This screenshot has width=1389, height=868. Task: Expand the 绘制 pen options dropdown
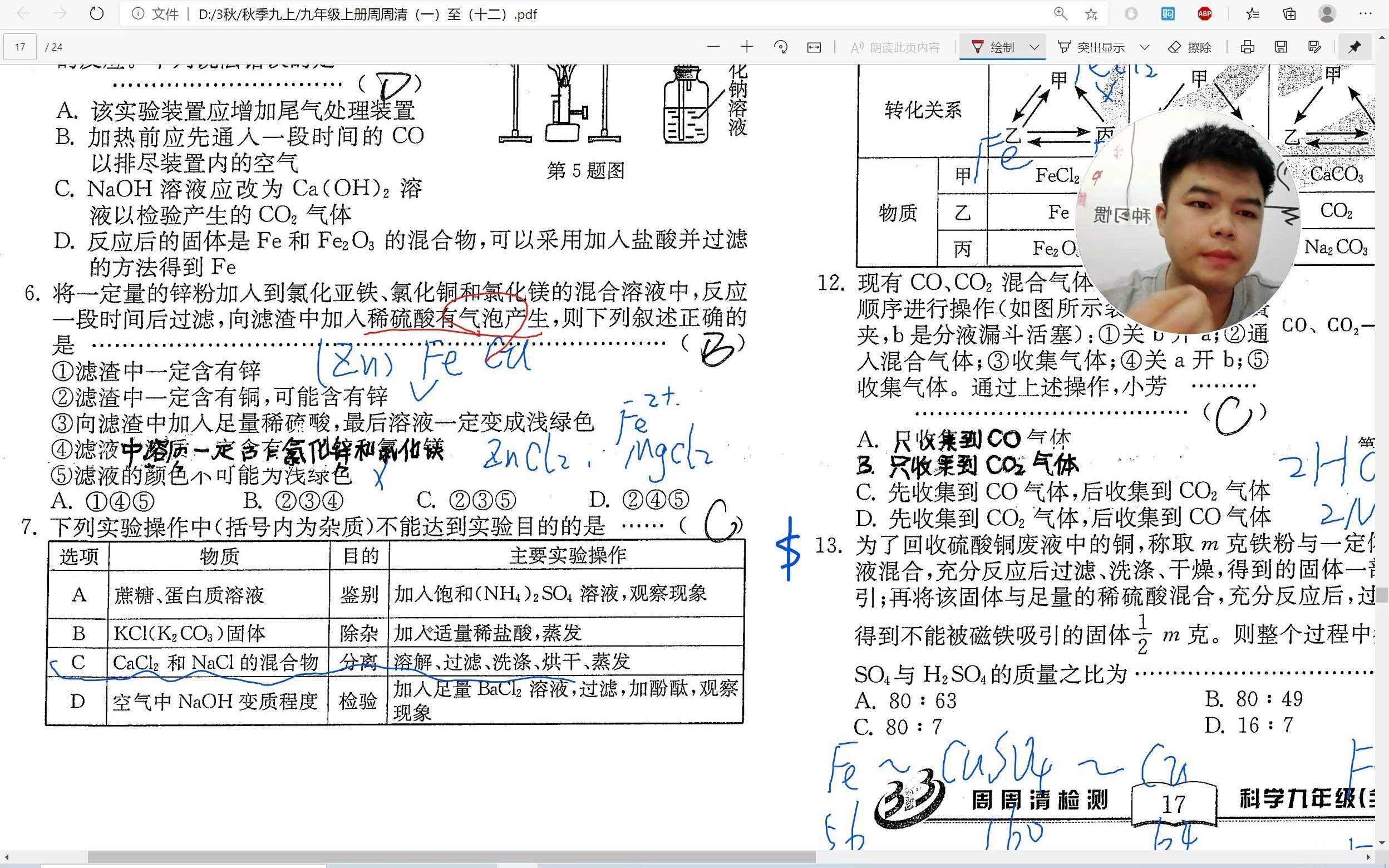pos(1035,47)
